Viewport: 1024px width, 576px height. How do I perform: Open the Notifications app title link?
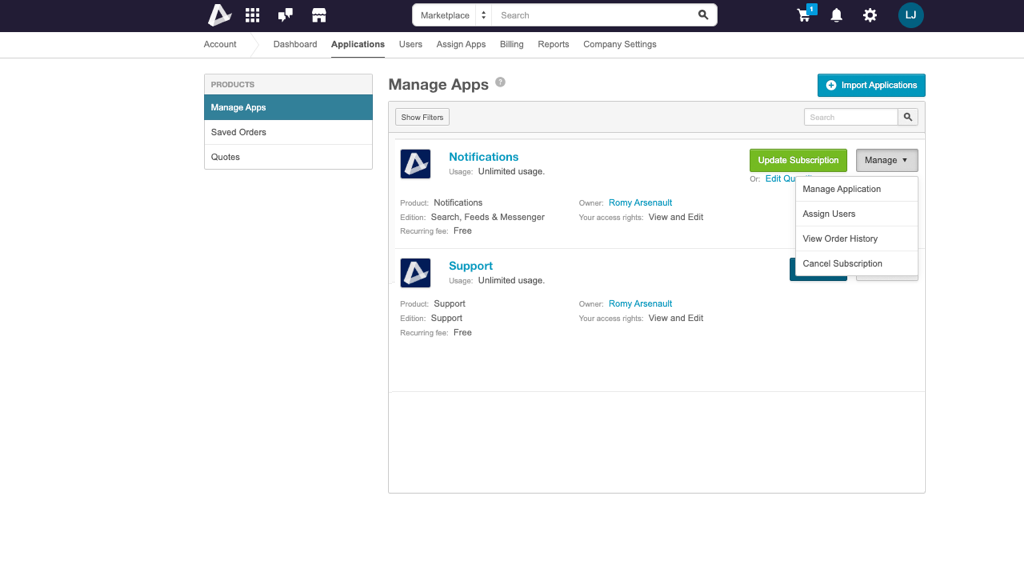(x=483, y=157)
